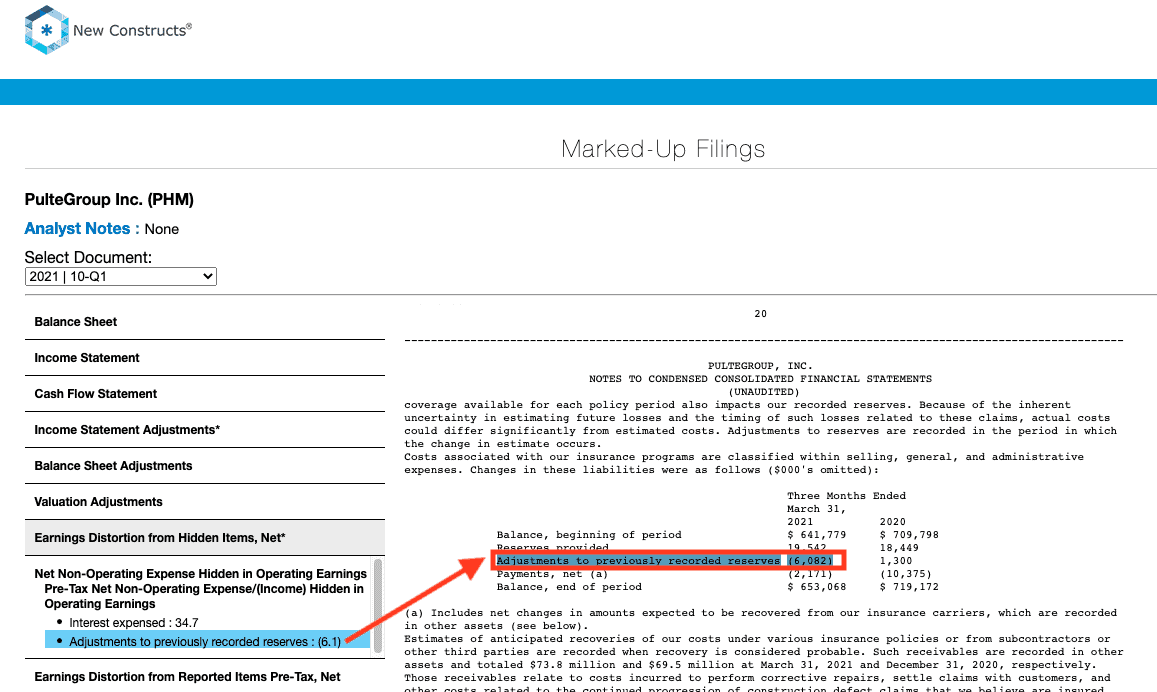The height and width of the screenshot is (692, 1157).
Task: Expand the Income Statement section
Action: pos(205,358)
